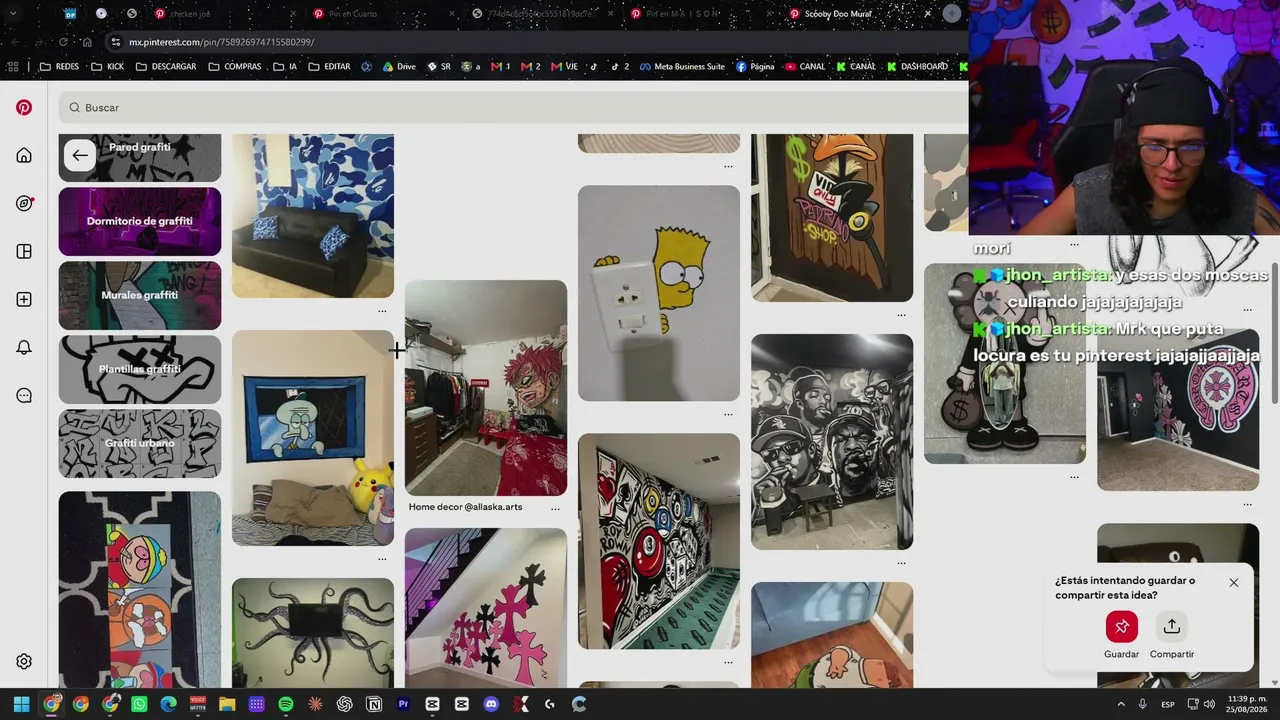The image size is (1280, 720).
Task: Dismiss the guardar o compartir popup
Action: [x=1234, y=583]
